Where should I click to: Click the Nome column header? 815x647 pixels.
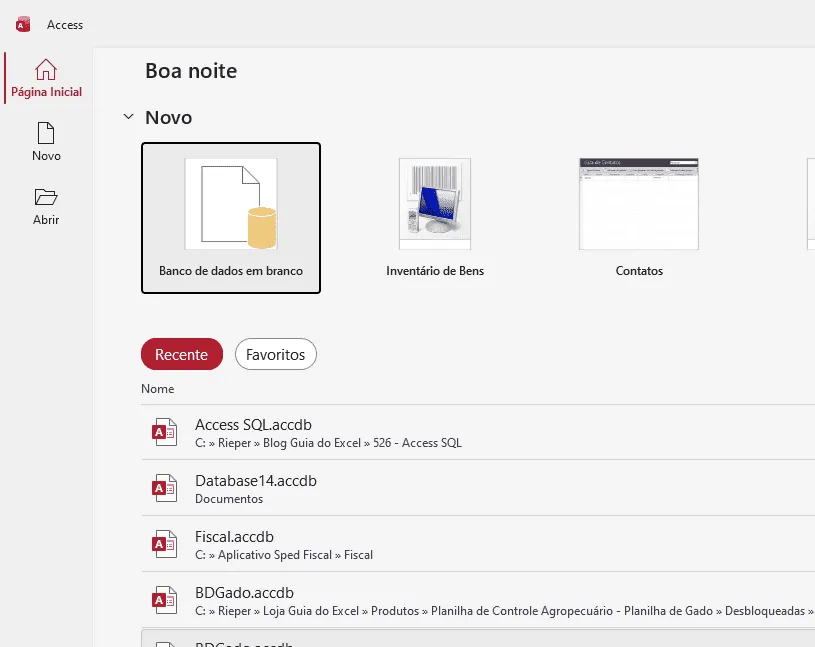157,389
